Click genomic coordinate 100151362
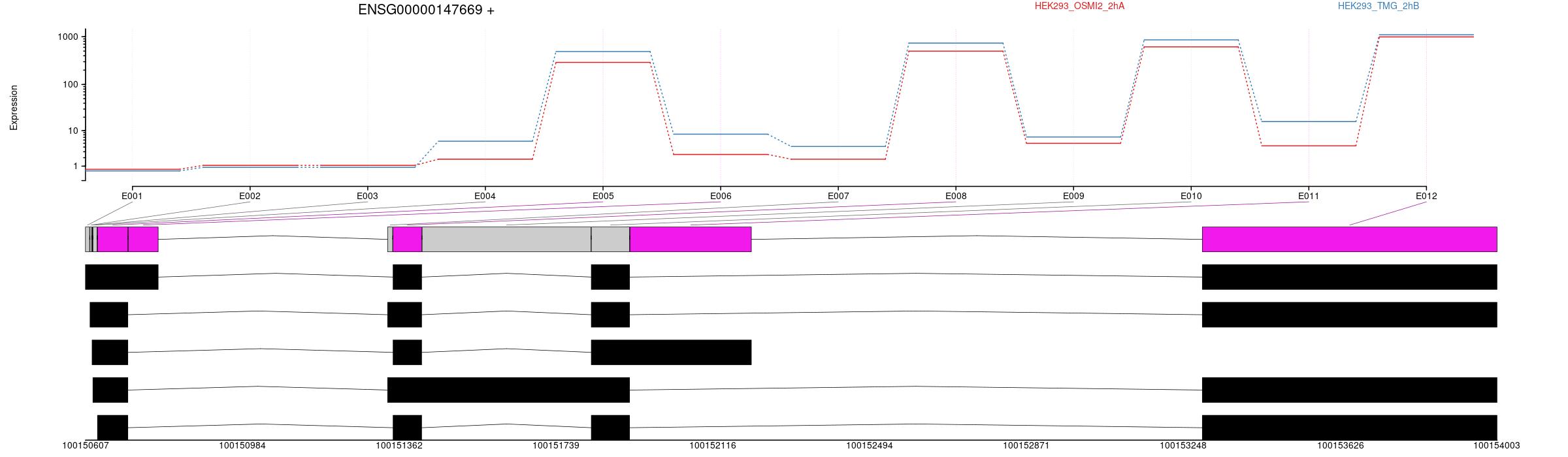This screenshot has width=1568, height=457. [x=399, y=446]
